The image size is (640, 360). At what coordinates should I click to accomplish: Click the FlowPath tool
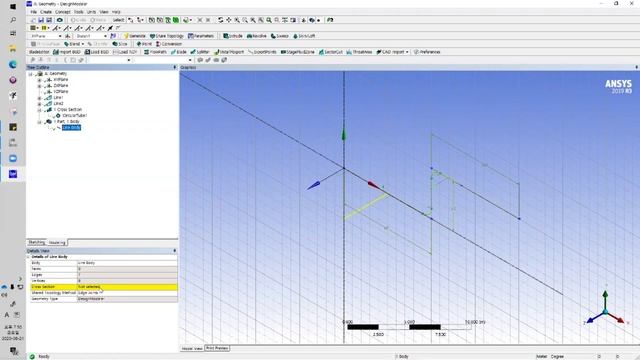click(156, 52)
